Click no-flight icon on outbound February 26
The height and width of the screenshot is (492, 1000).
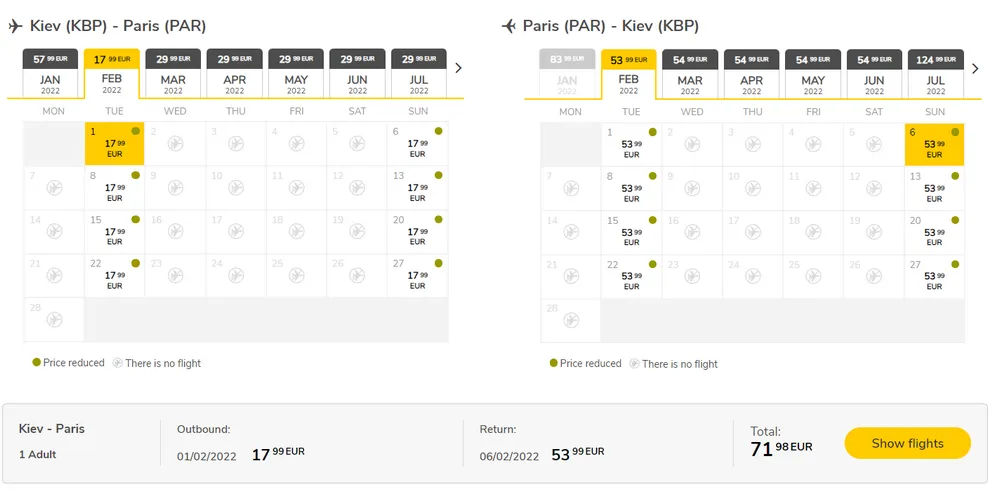pyautogui.click(x=357, y=276)
